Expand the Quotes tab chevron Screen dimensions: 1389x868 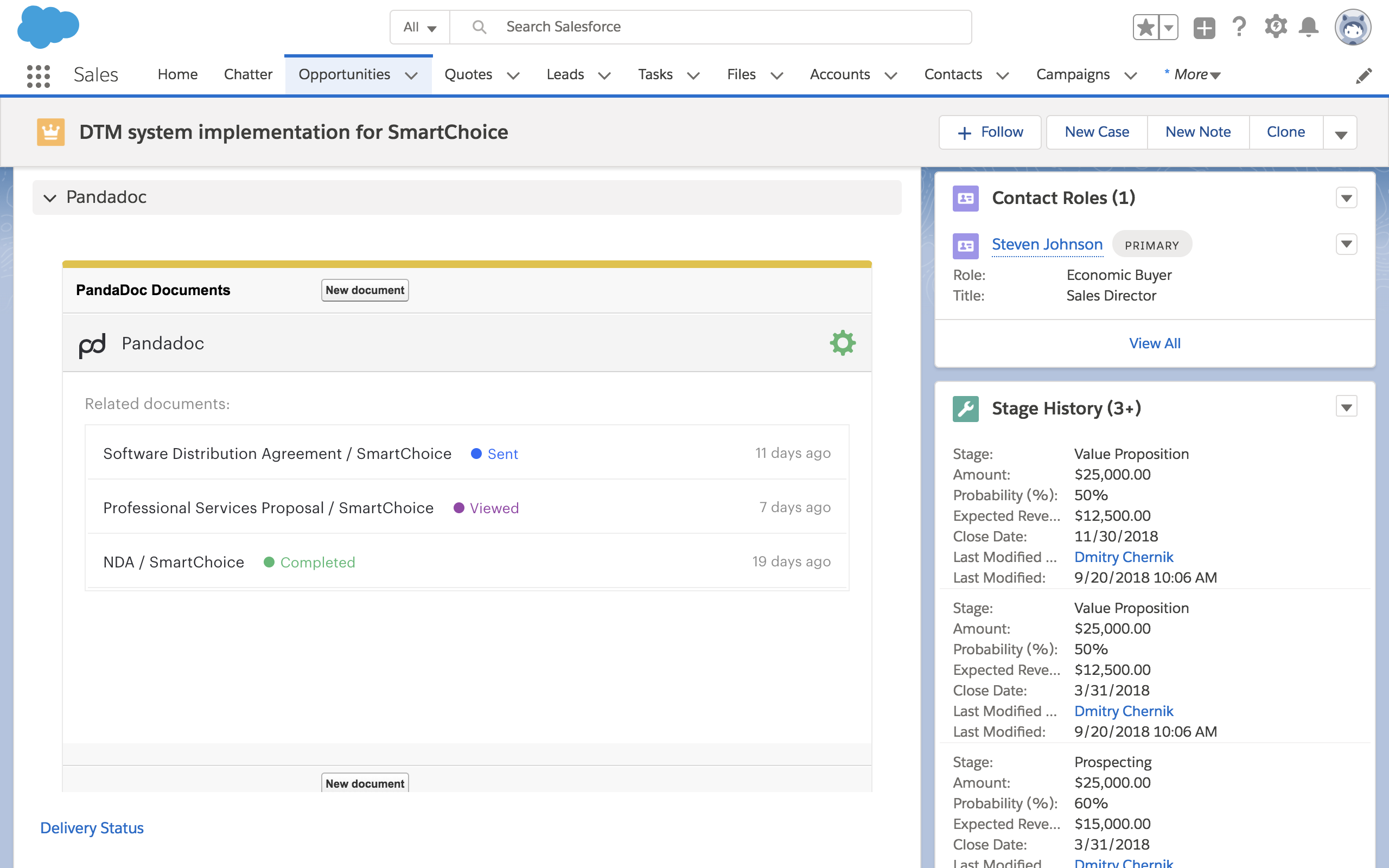(x=513, y=76)
